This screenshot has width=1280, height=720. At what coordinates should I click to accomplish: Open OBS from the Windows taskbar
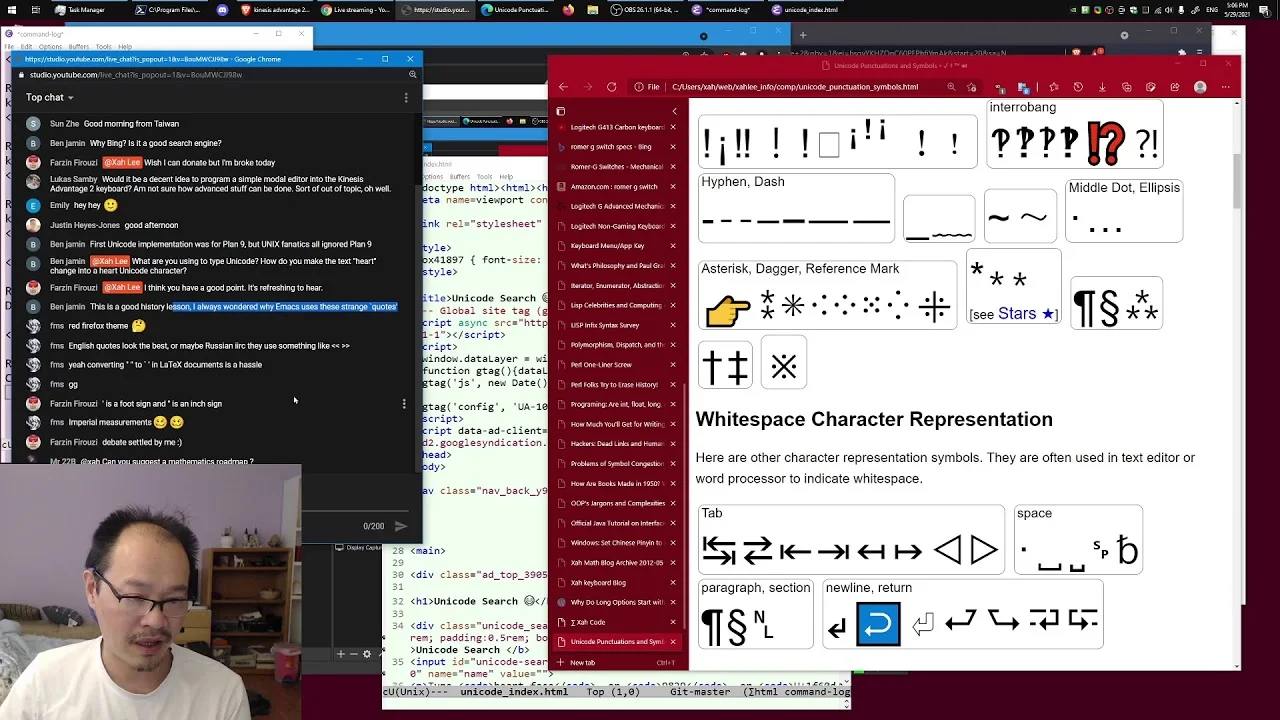pos(614,10)
